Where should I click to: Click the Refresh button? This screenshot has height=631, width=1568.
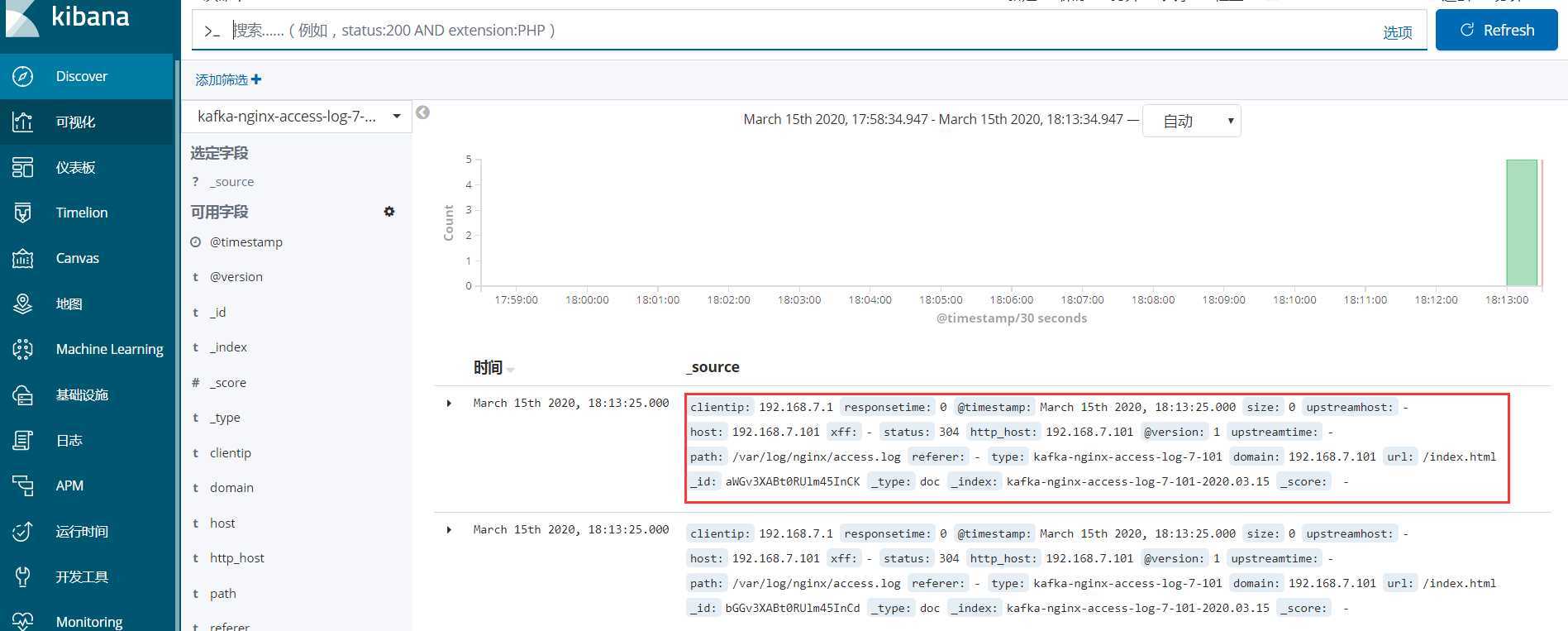tap(1496, 30)
